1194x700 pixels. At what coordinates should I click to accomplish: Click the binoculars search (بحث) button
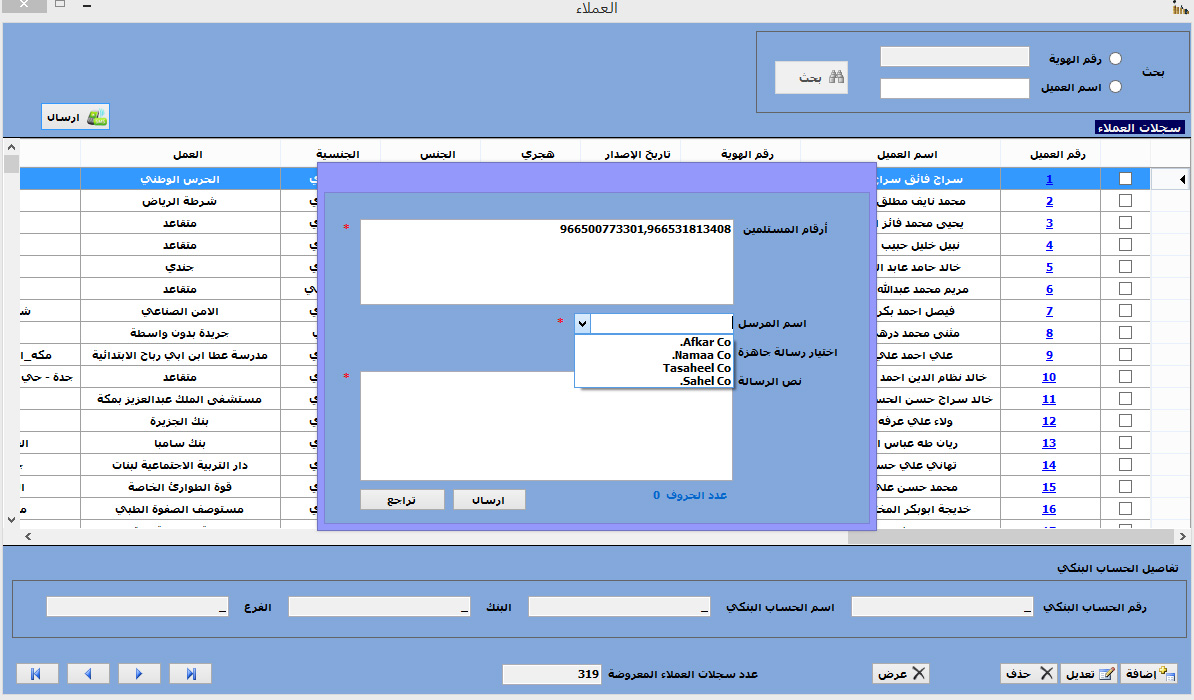click(x=811, y=78)
